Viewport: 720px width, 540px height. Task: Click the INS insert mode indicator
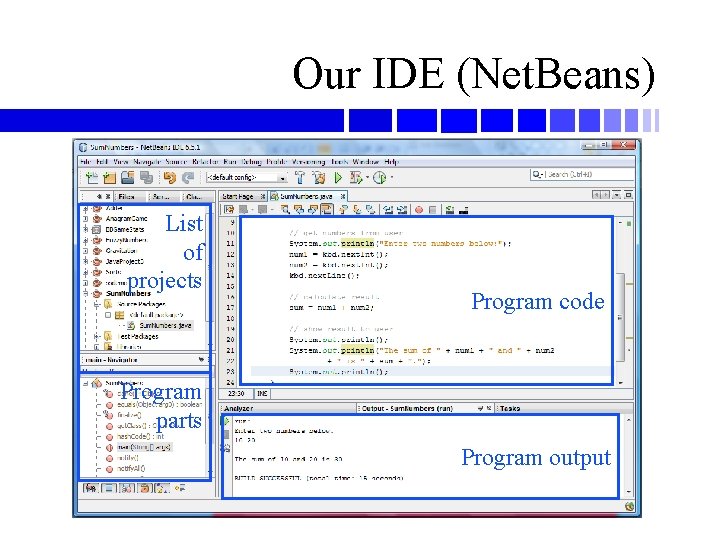(x=262, y=394)
